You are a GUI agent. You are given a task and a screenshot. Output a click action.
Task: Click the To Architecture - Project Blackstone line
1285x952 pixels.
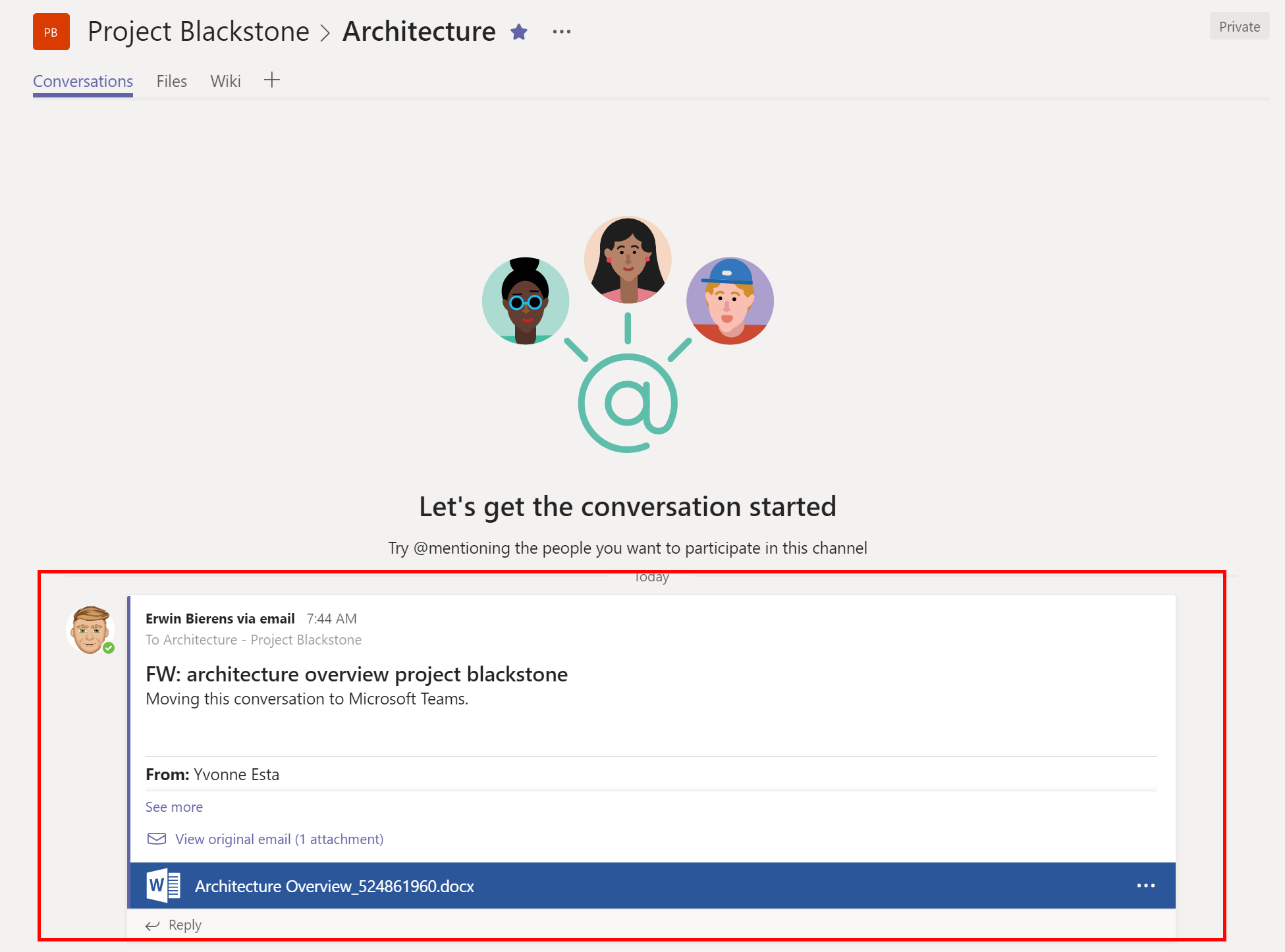coord(254,640)
